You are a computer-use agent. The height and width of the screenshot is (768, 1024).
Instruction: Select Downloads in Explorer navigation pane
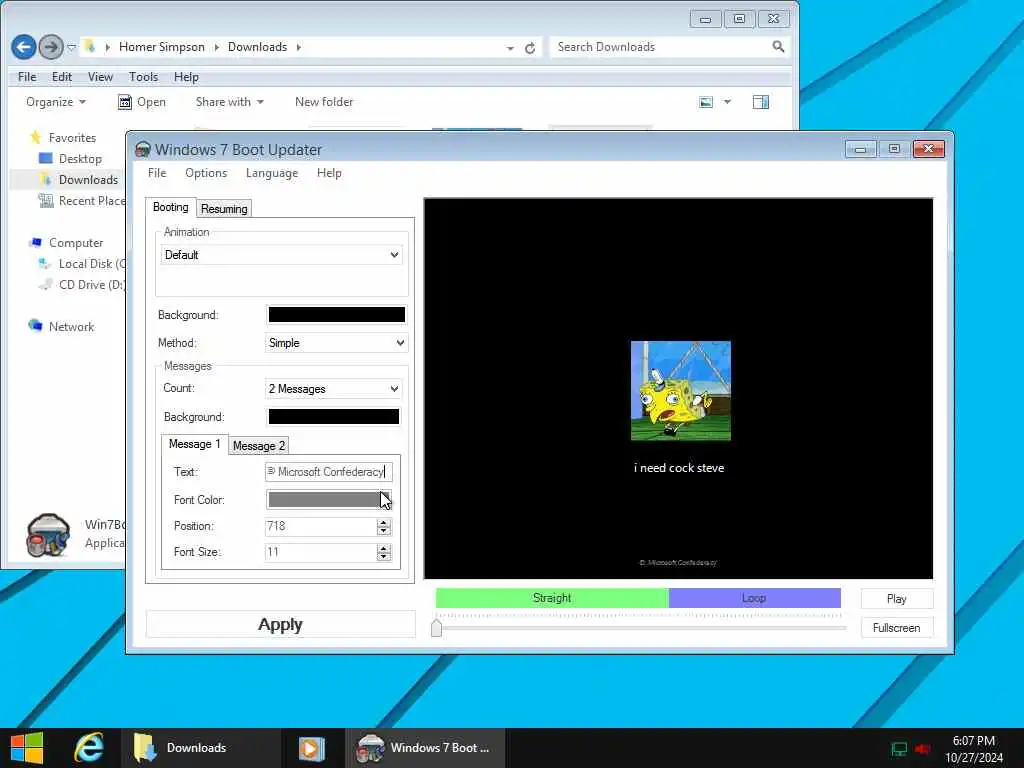pos(88,180)
